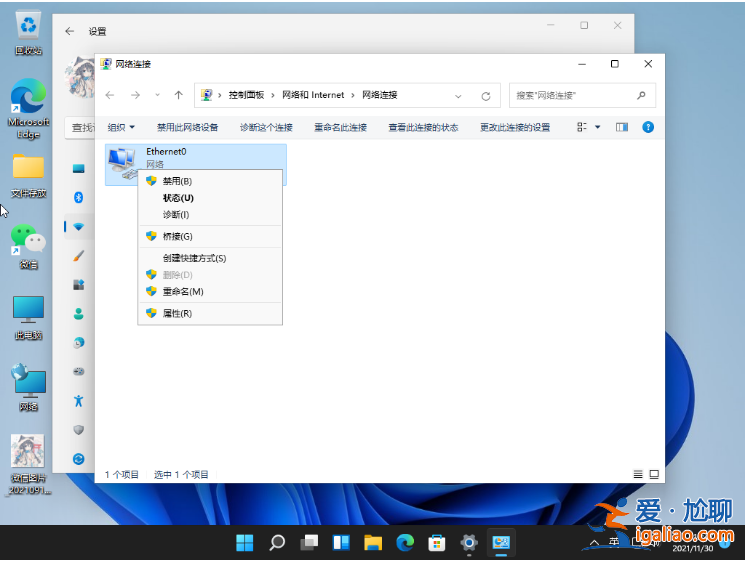The width and height of the screenshot is (746, 562).
Task: Open Apps icon in Settings sidebar
Action: [x=79, y=285]
